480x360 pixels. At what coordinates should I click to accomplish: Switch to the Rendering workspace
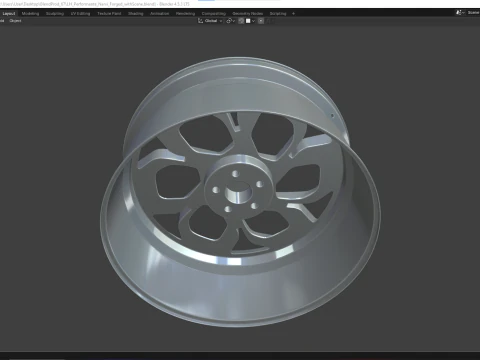(x=185, y=14)
